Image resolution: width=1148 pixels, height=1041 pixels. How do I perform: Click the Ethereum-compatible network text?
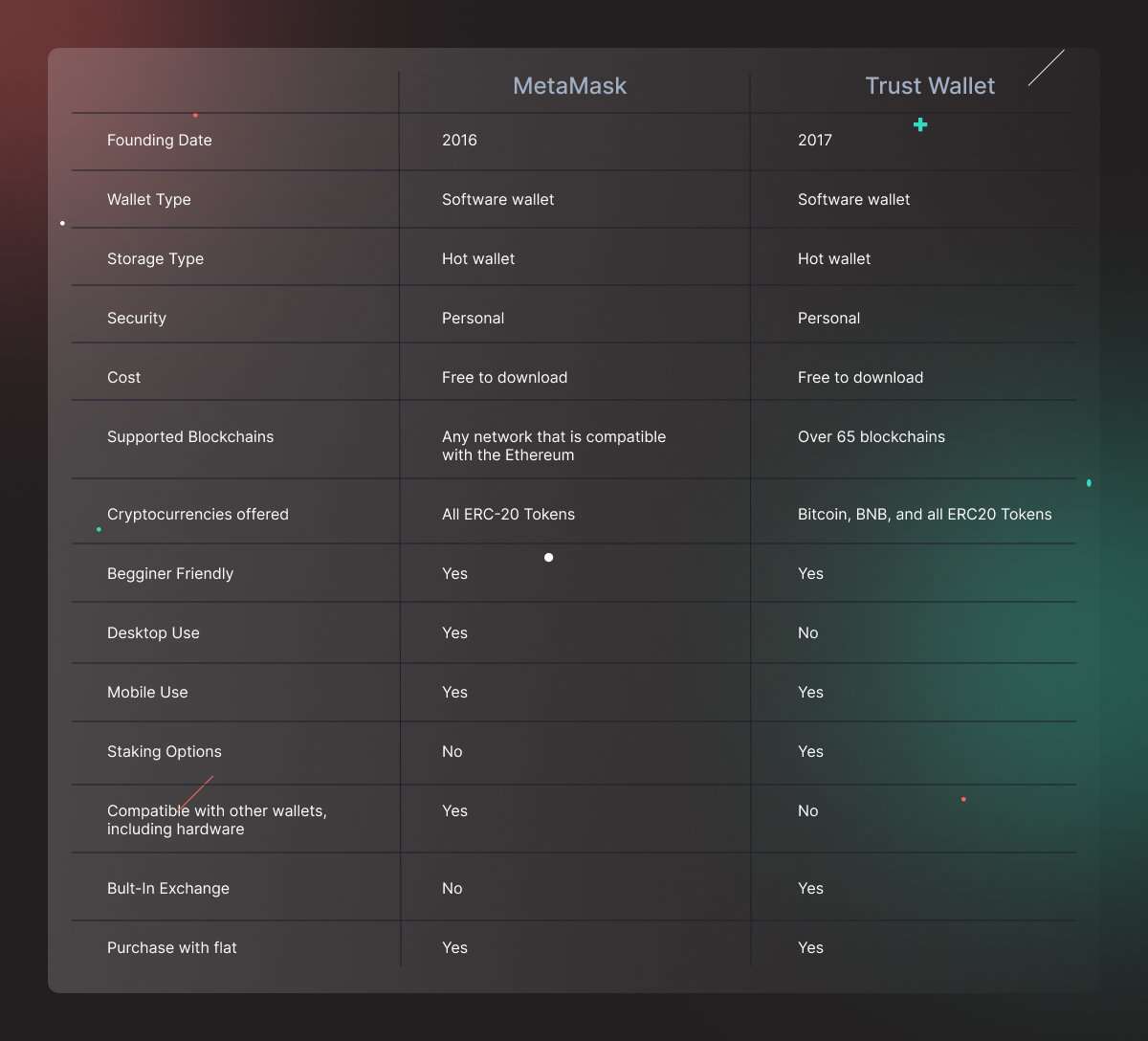point(554,446)
